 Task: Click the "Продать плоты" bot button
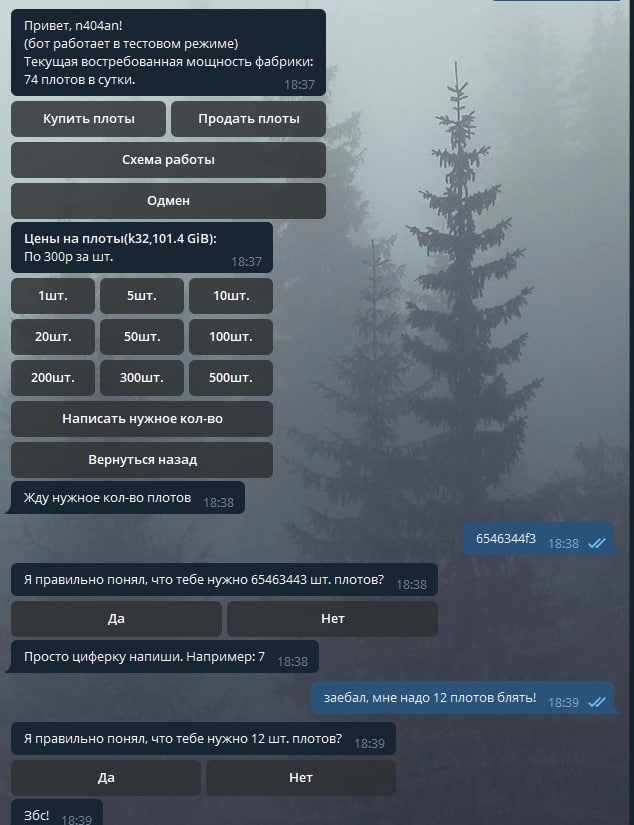point(248,119)
